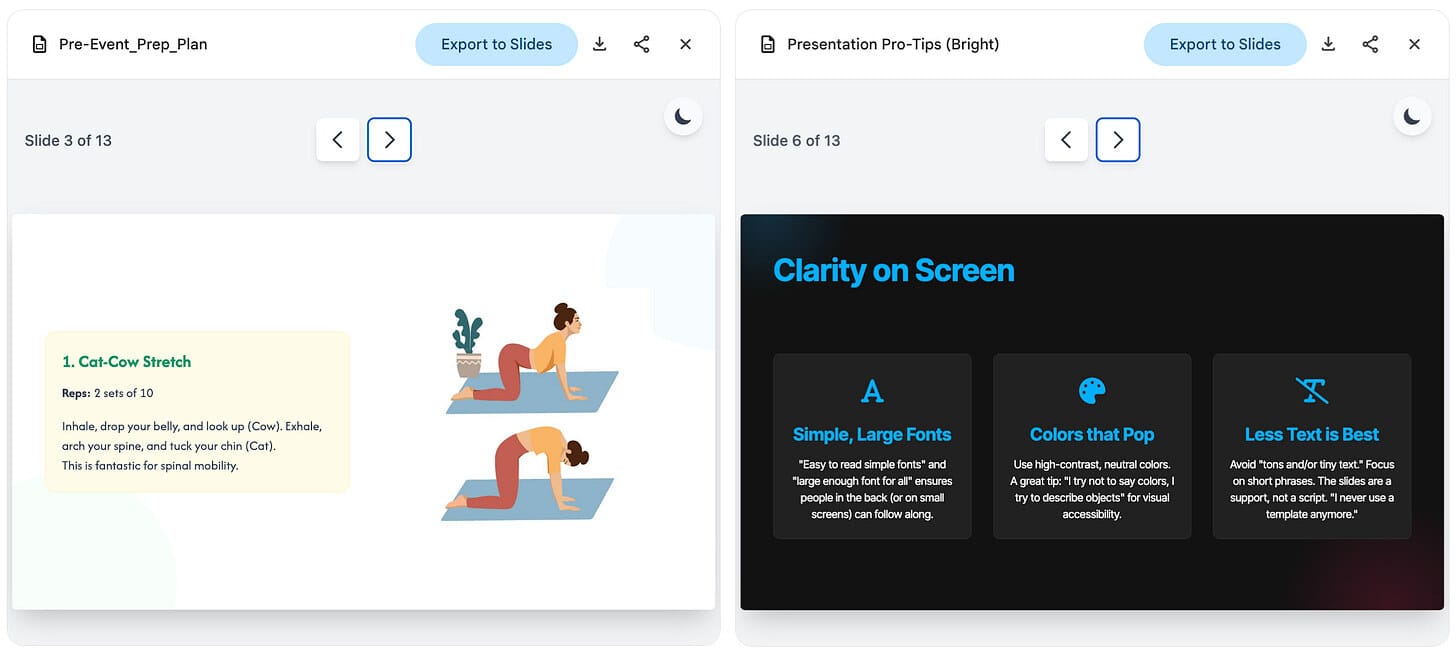Click 'This is fantastic for spinal mobility' text

tap(150, 465)
